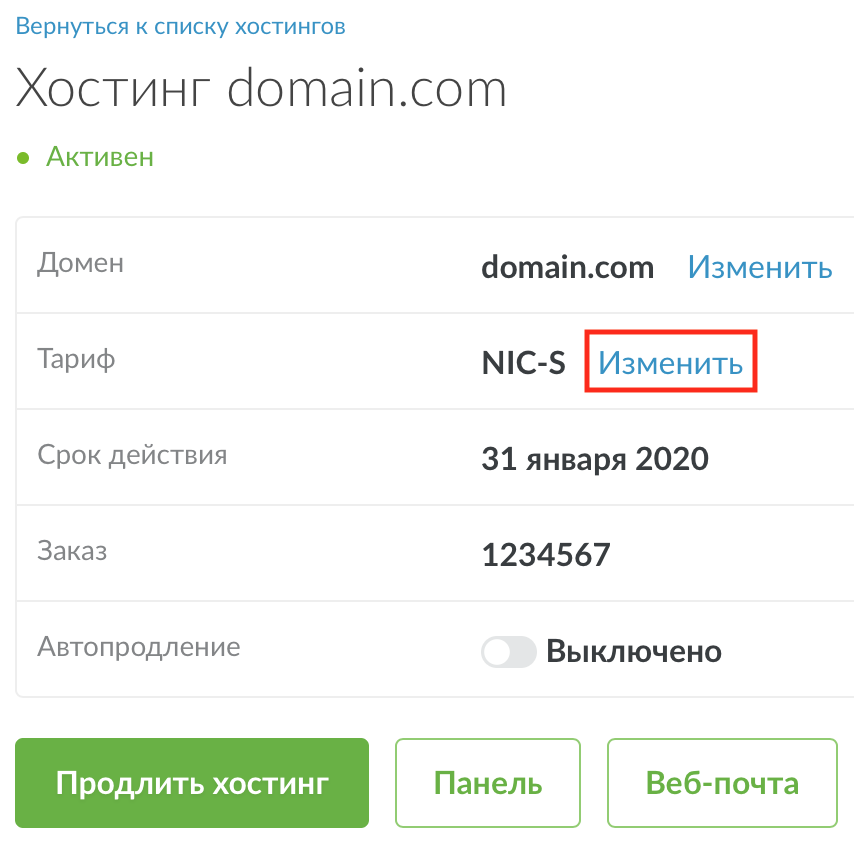
Task: Click the Домен row label
Action: pyautogui.click(x=81, y=263)
